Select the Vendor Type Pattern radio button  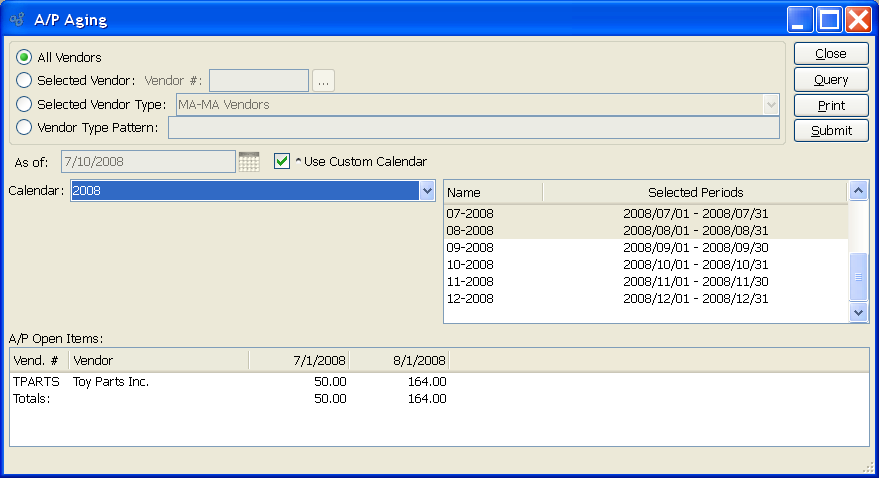click(24, 127)
